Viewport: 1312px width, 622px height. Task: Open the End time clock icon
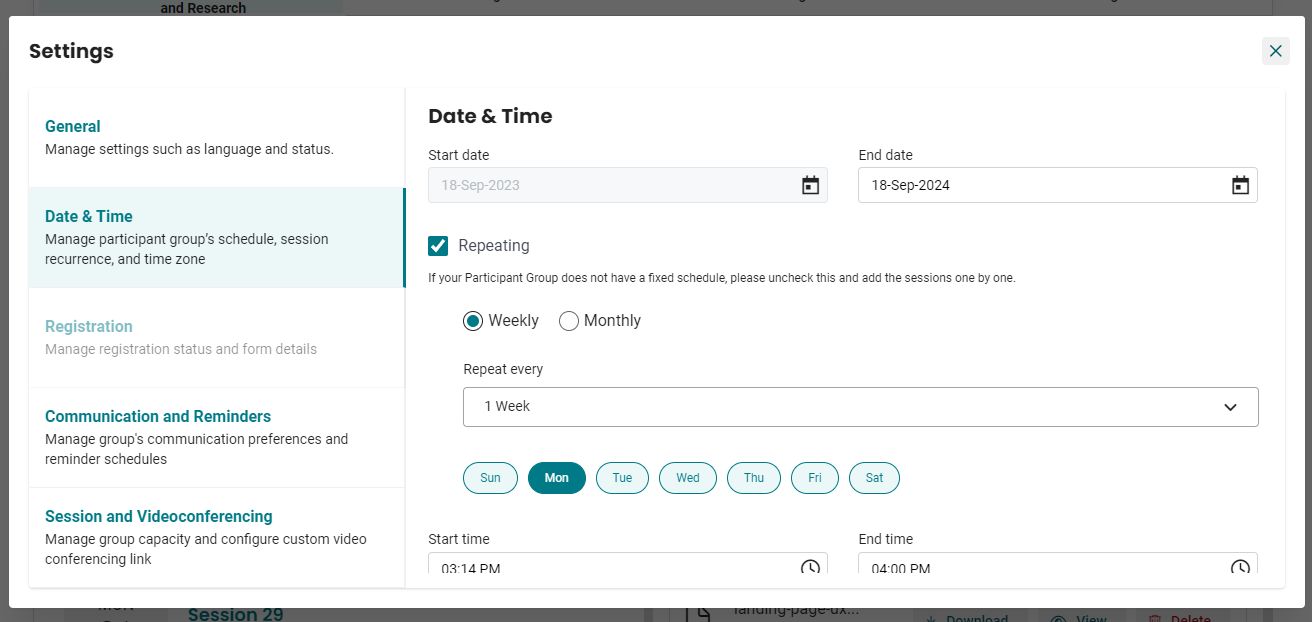click(1240, 566)
